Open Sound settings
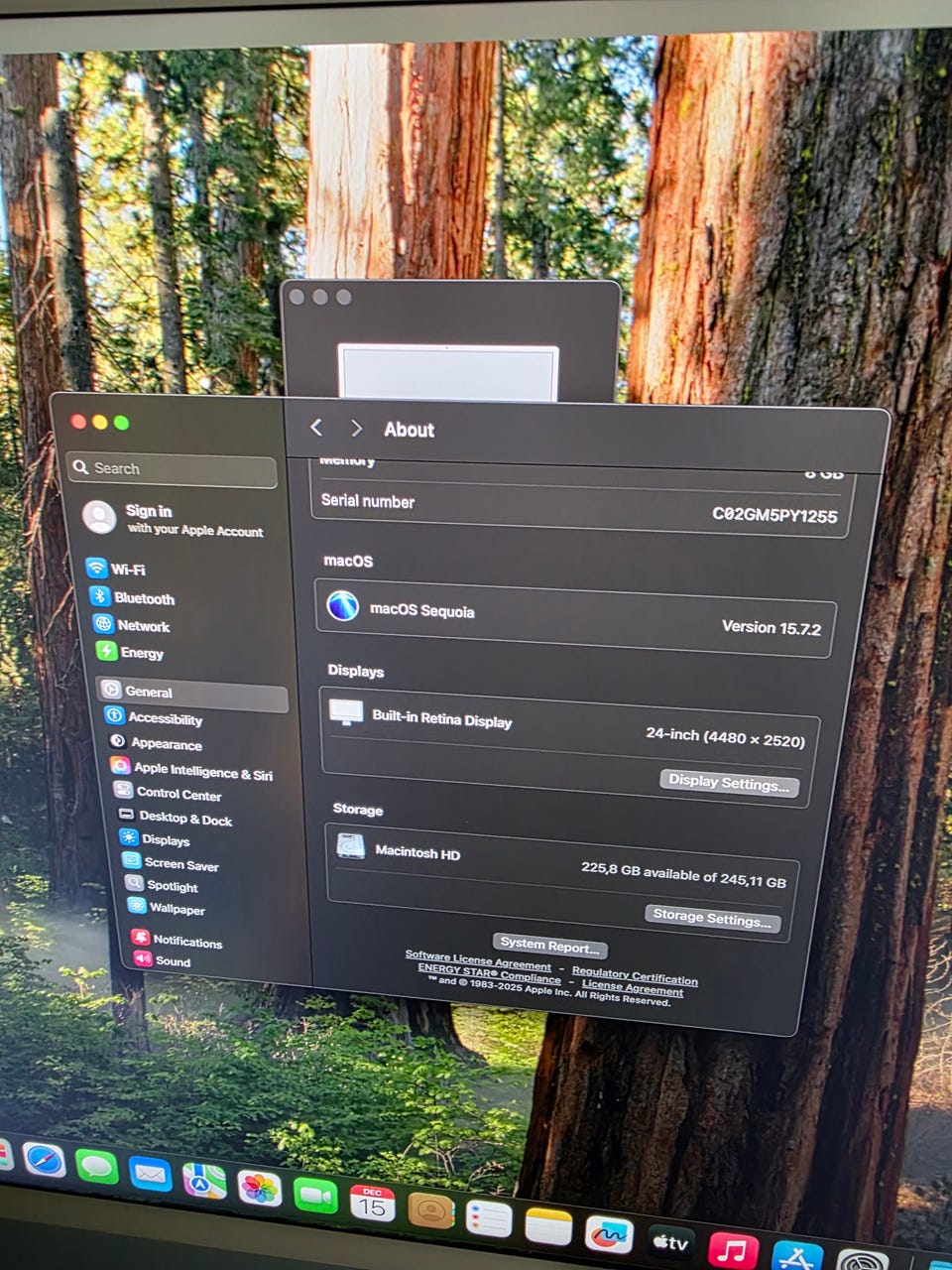952x1270 pixels. [163, 960]
